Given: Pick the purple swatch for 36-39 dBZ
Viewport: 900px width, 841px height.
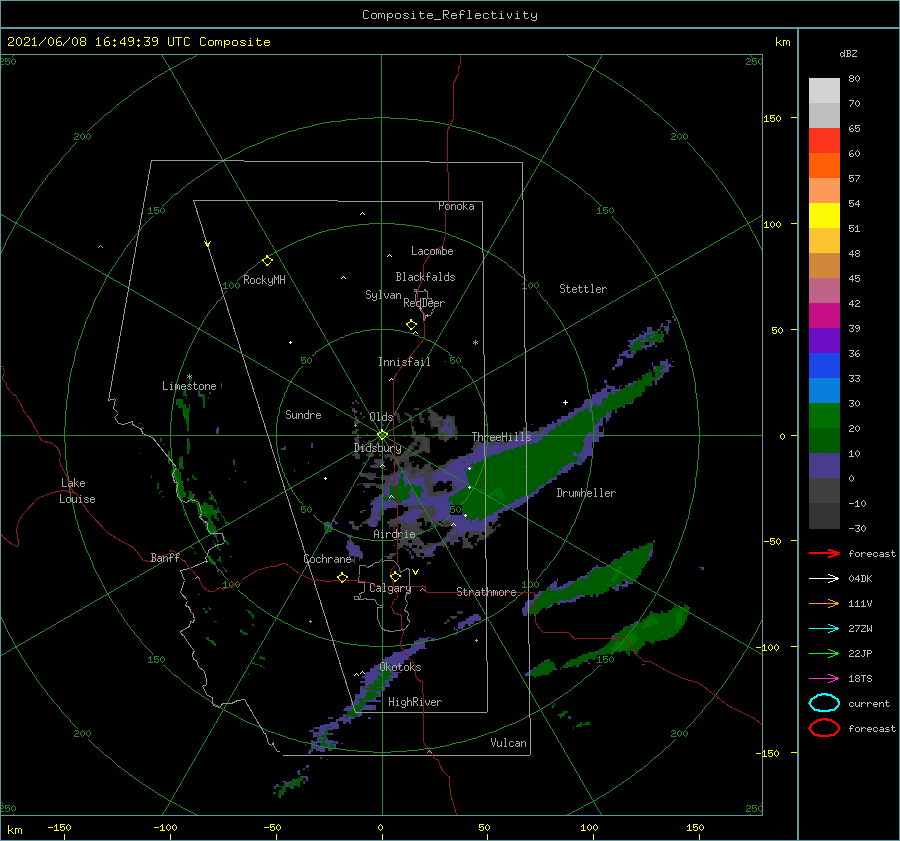Looking at the screenshot, I should pos(824,340).
